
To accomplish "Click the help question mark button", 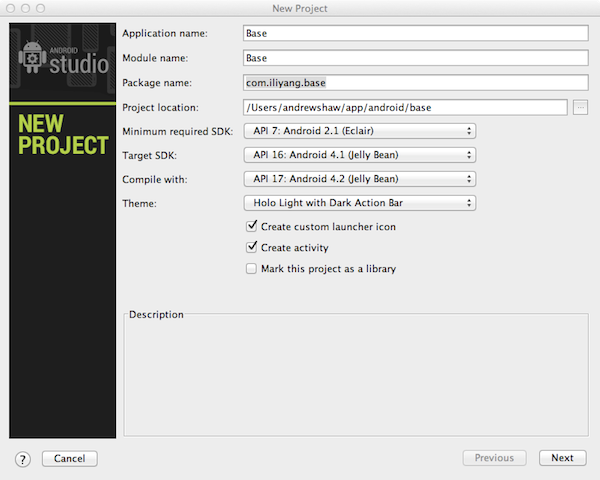I will point(23,459).
